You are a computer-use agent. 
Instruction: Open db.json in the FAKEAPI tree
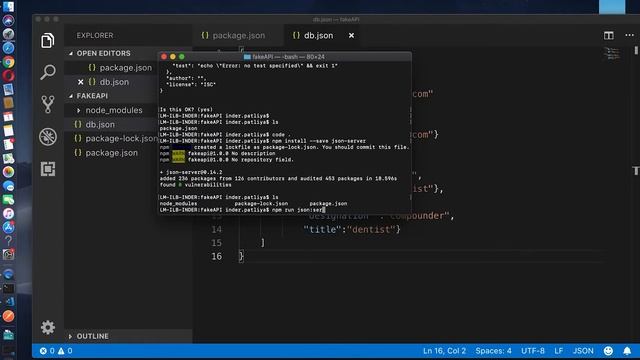point(100,124)
